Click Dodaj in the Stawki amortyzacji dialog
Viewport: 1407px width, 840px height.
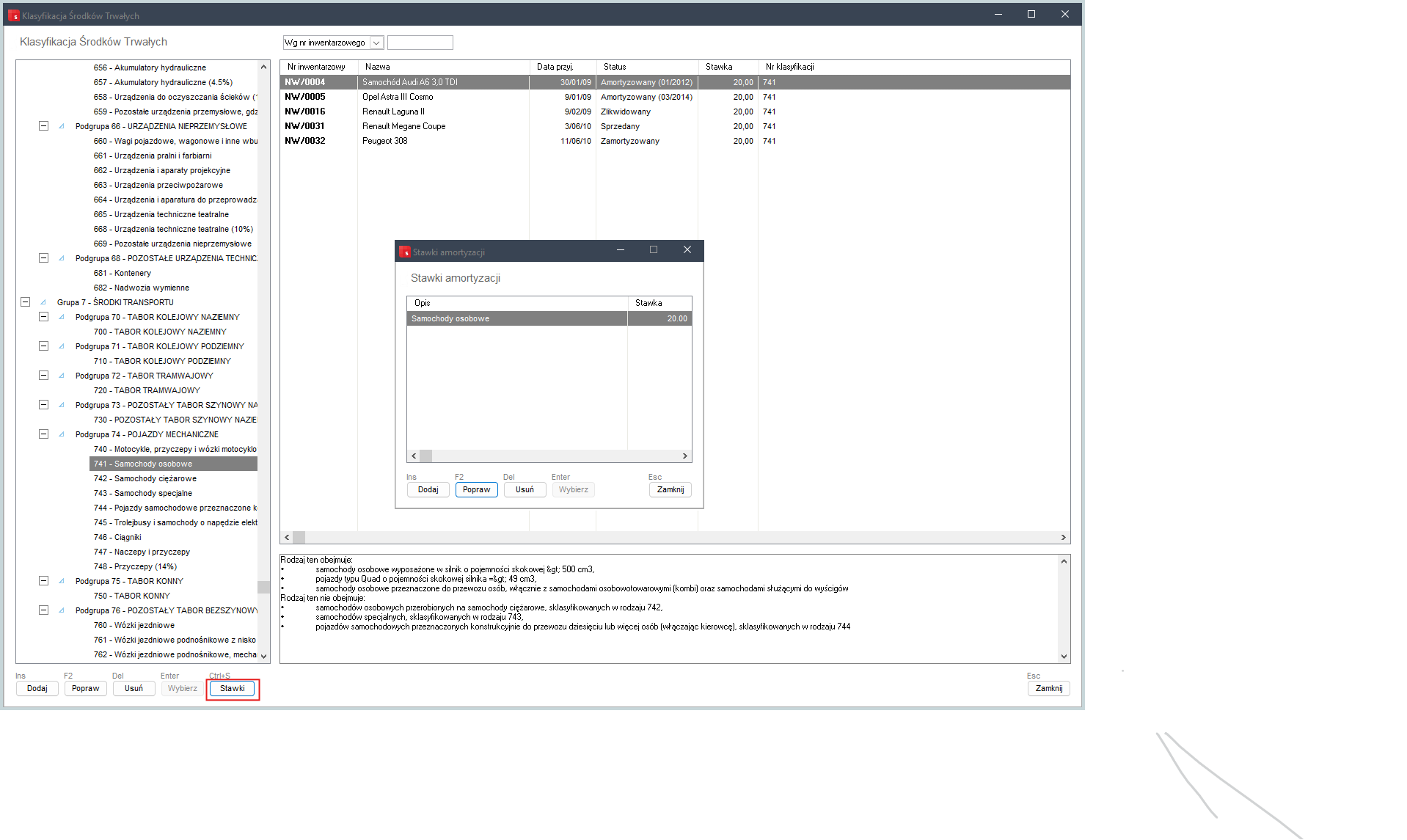[428, 489]
